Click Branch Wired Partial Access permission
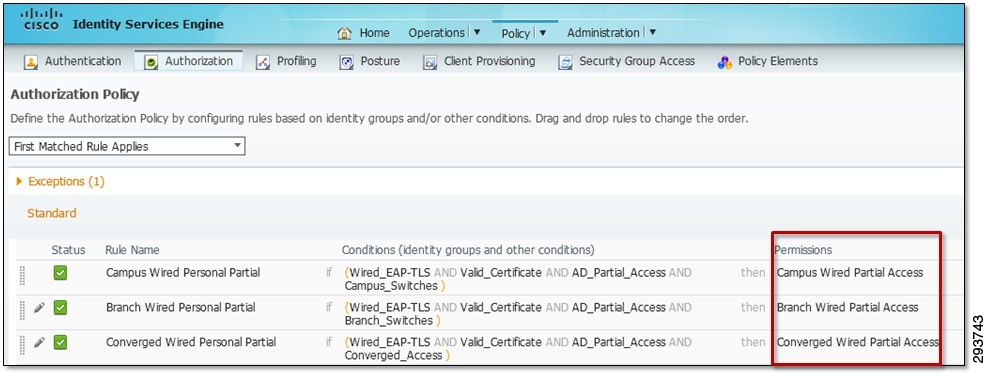The height and width of the screenshot is (375, 991). click(x=848, y=307)
